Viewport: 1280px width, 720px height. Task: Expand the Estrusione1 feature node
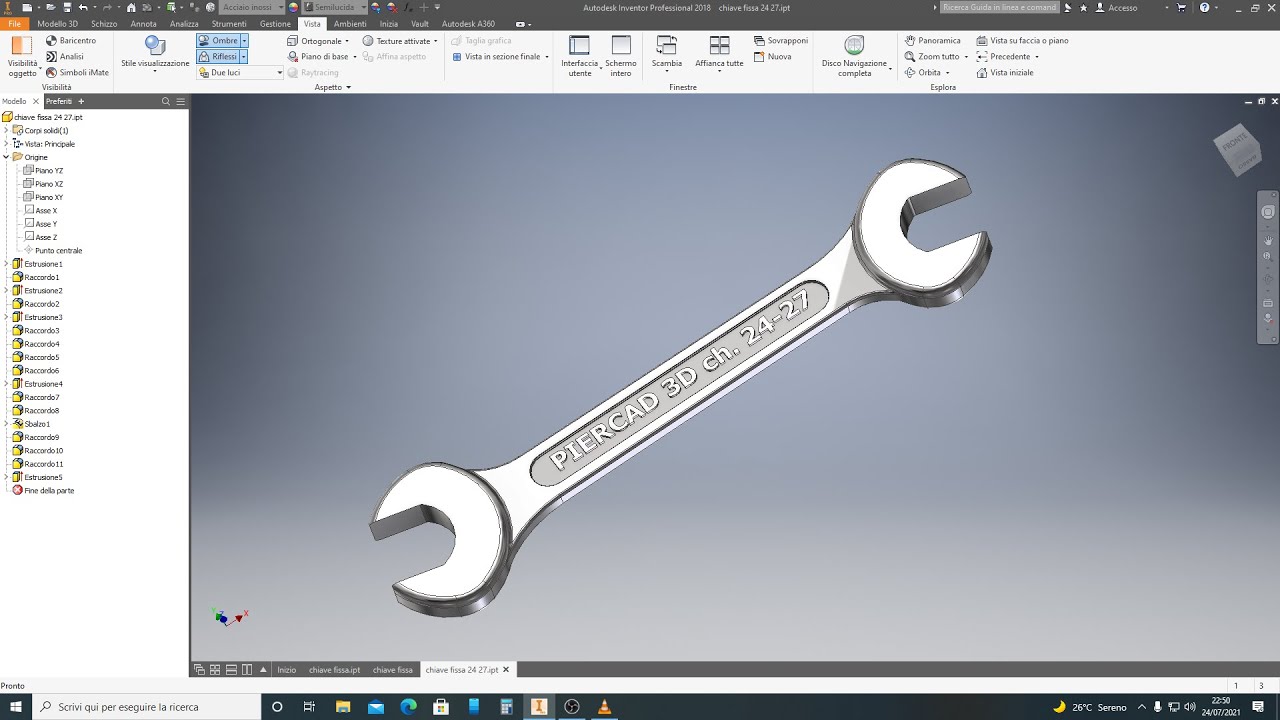pyautogui.click(x=6, y=264)
